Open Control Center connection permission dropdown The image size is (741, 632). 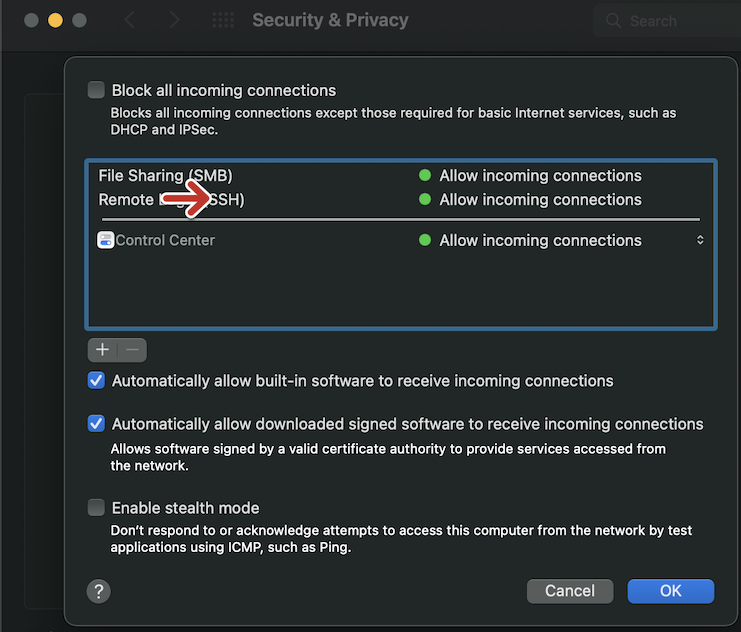(700, 240)
